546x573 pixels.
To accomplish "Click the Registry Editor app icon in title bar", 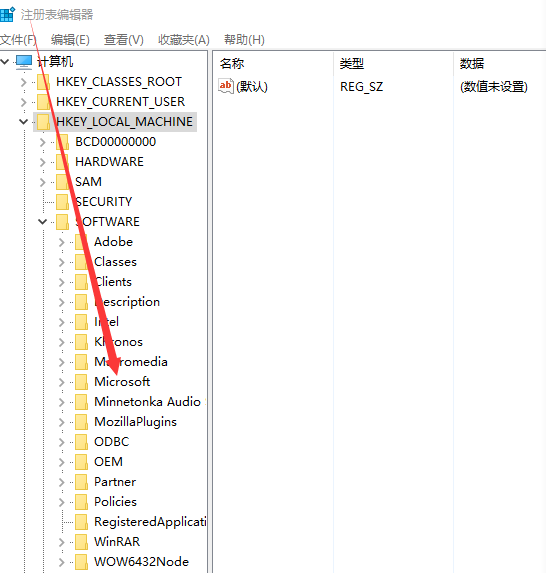I will [7, 15].
